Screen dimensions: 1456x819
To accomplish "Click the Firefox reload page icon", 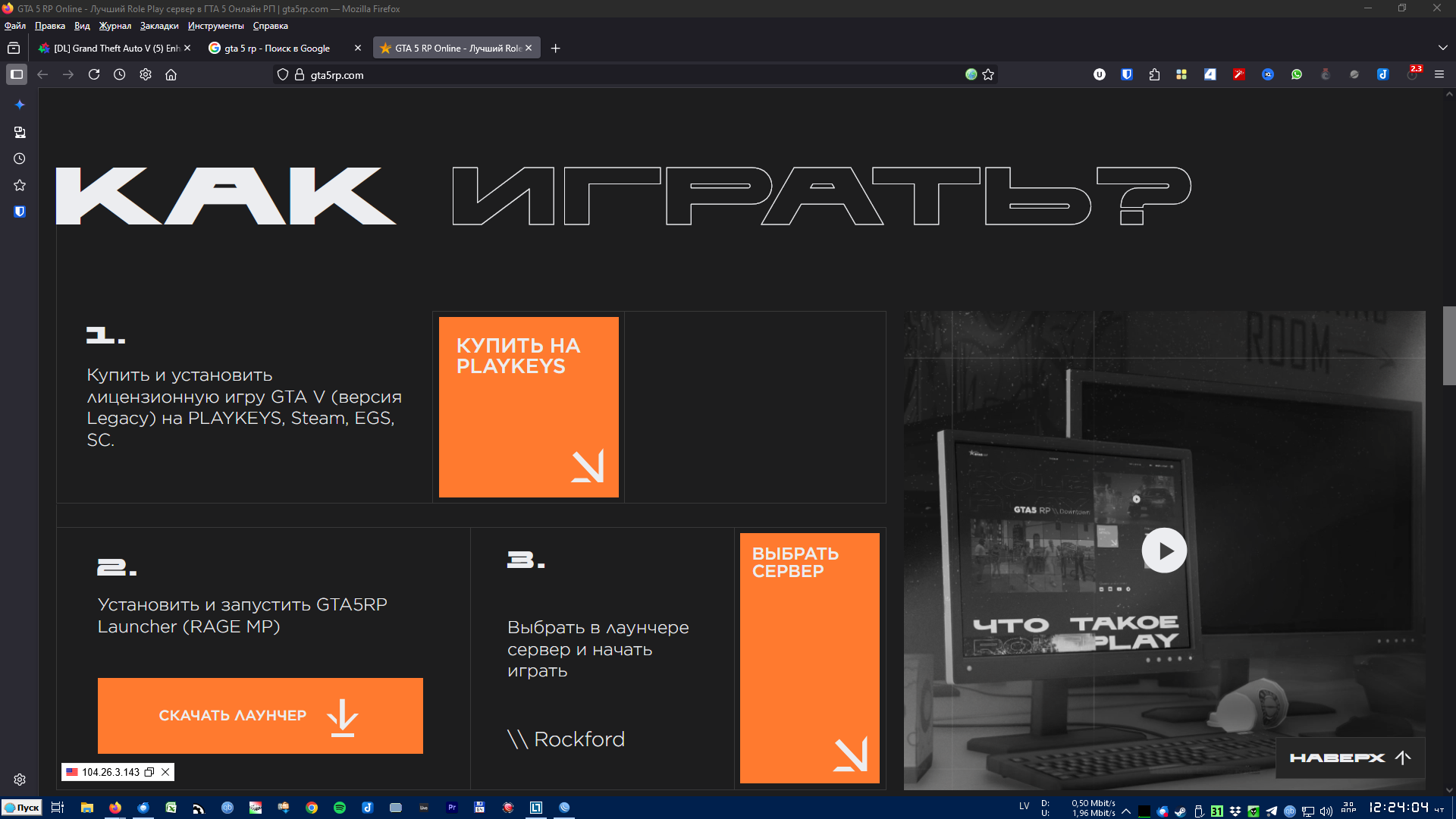I will point(94,74).
